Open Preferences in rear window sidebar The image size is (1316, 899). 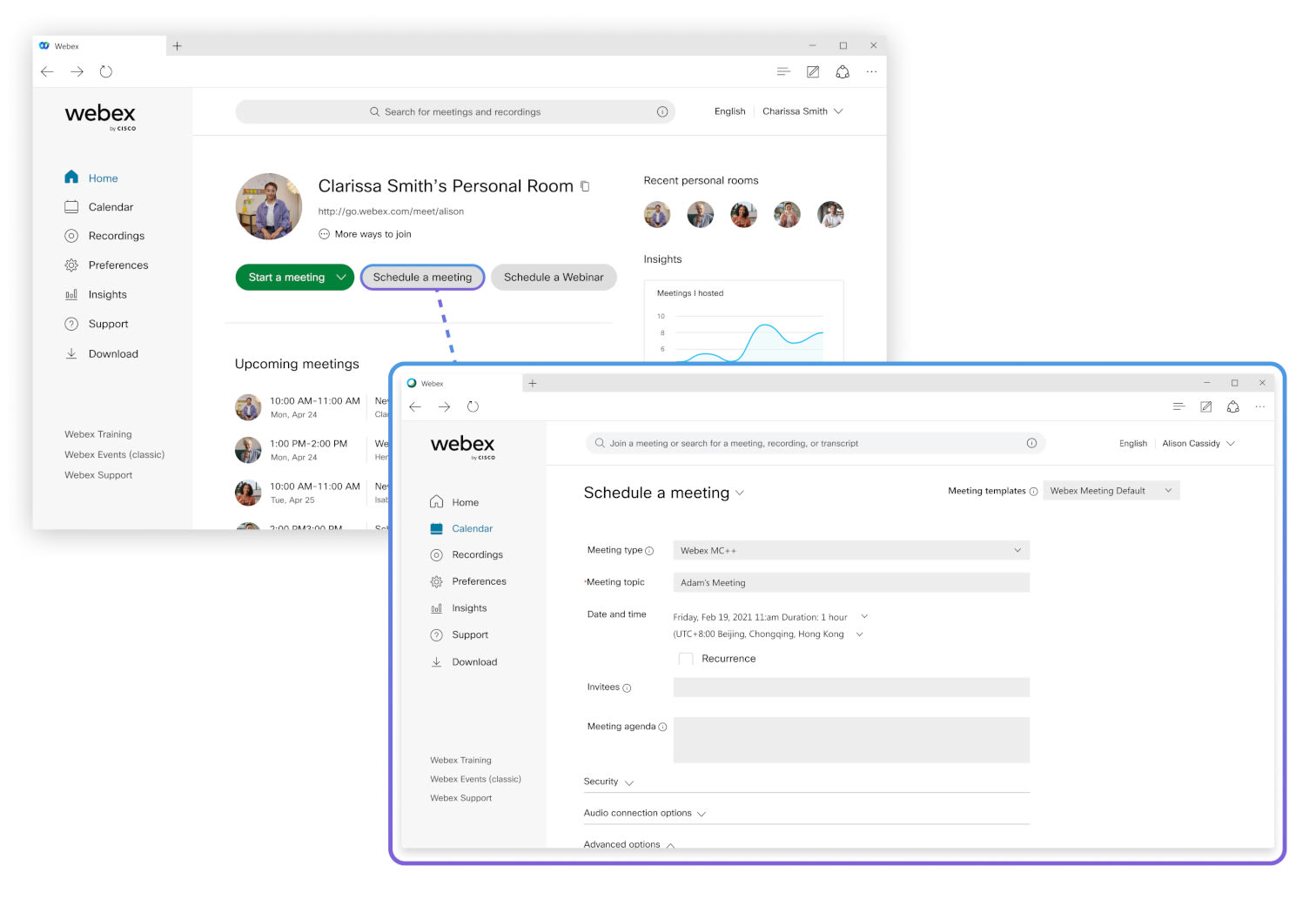(106, 265)
